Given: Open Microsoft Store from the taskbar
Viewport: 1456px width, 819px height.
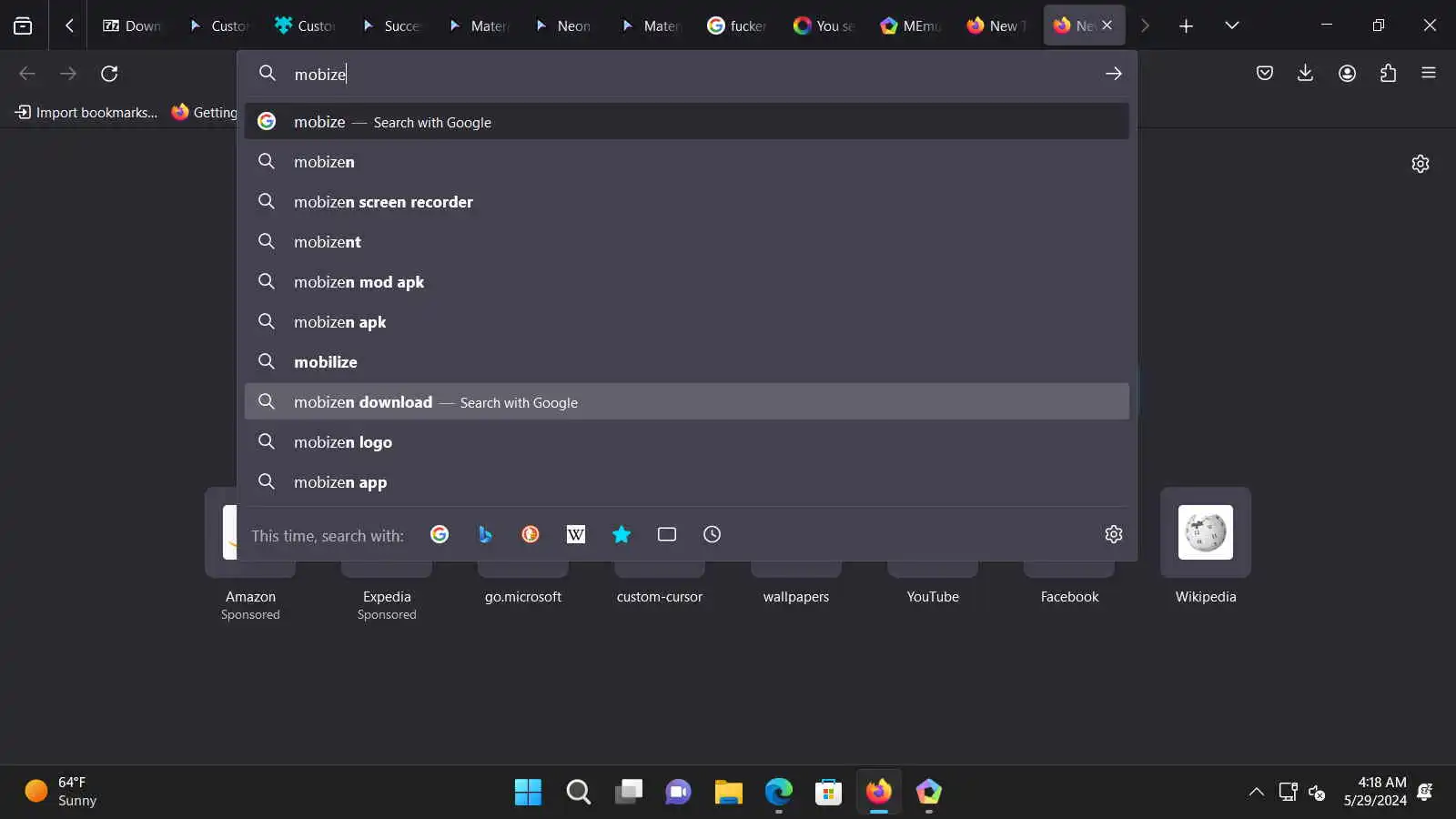Looking at the screenshot, I should [828, 792].
